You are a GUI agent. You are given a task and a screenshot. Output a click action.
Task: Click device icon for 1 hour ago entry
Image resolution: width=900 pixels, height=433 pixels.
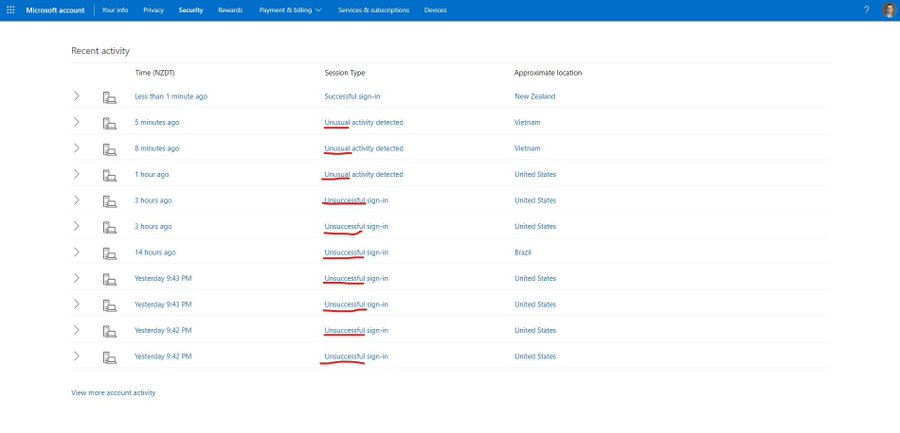point(109,175)
